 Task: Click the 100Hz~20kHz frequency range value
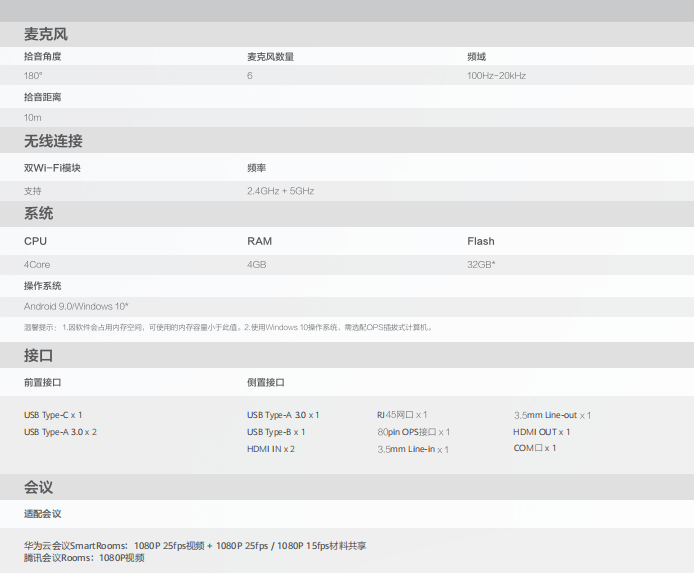pos(496,76)
